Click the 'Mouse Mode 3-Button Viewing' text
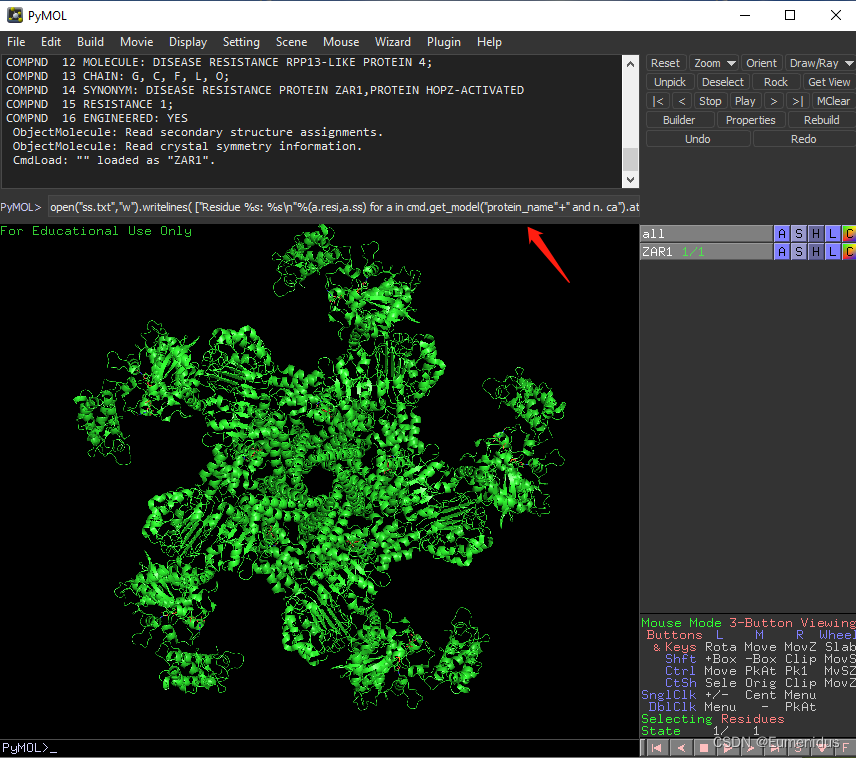Image resolution: width=856 pixels, height=758 pixels. [748, 623]
